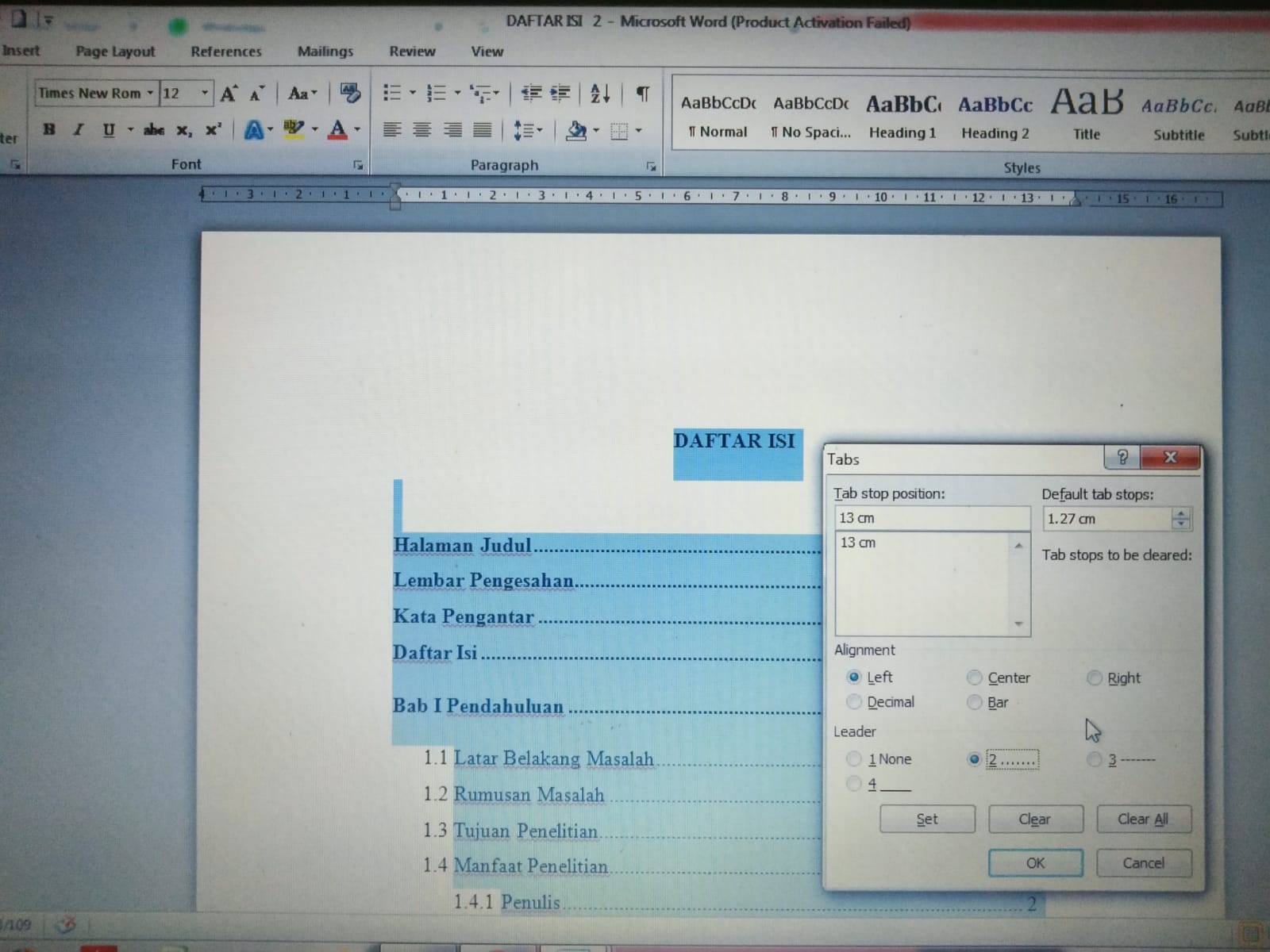Open the bullets list icon
The image size is (1270, 952).
click(392, 94)
